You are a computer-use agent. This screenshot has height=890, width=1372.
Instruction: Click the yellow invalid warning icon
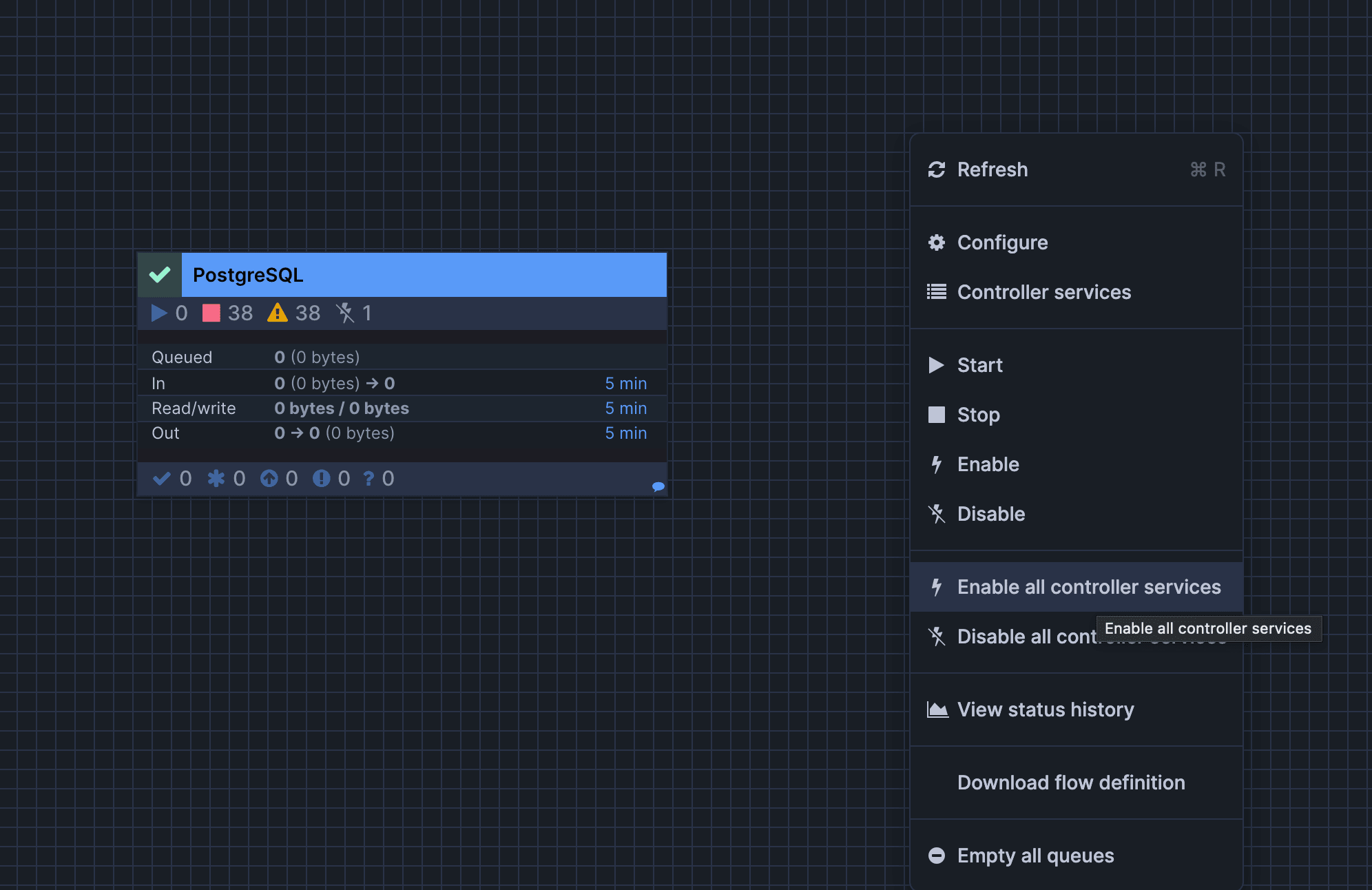click(278, 313)
